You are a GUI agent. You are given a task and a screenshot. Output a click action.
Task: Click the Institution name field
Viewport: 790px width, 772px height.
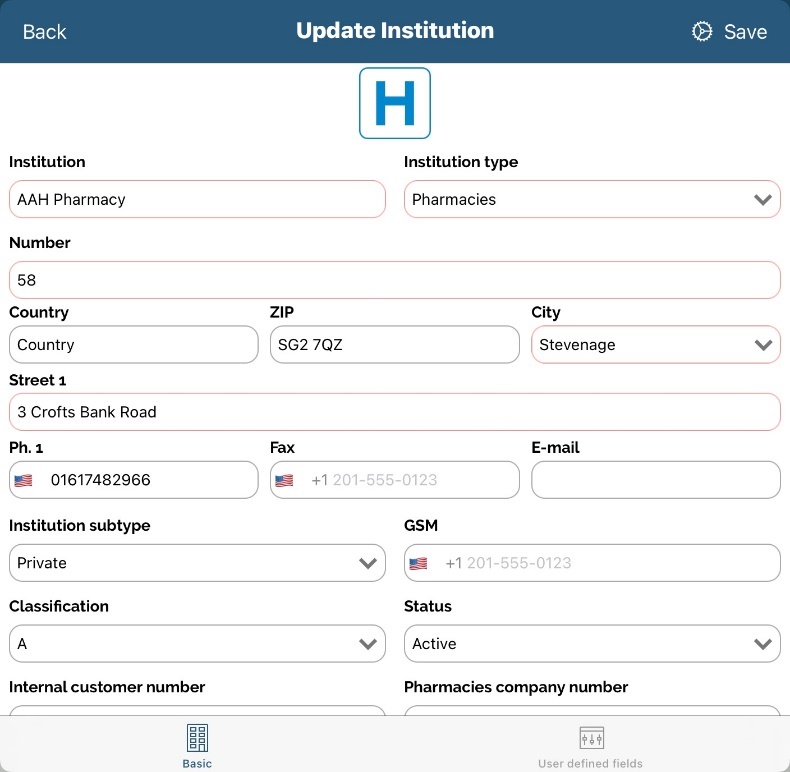197,199
